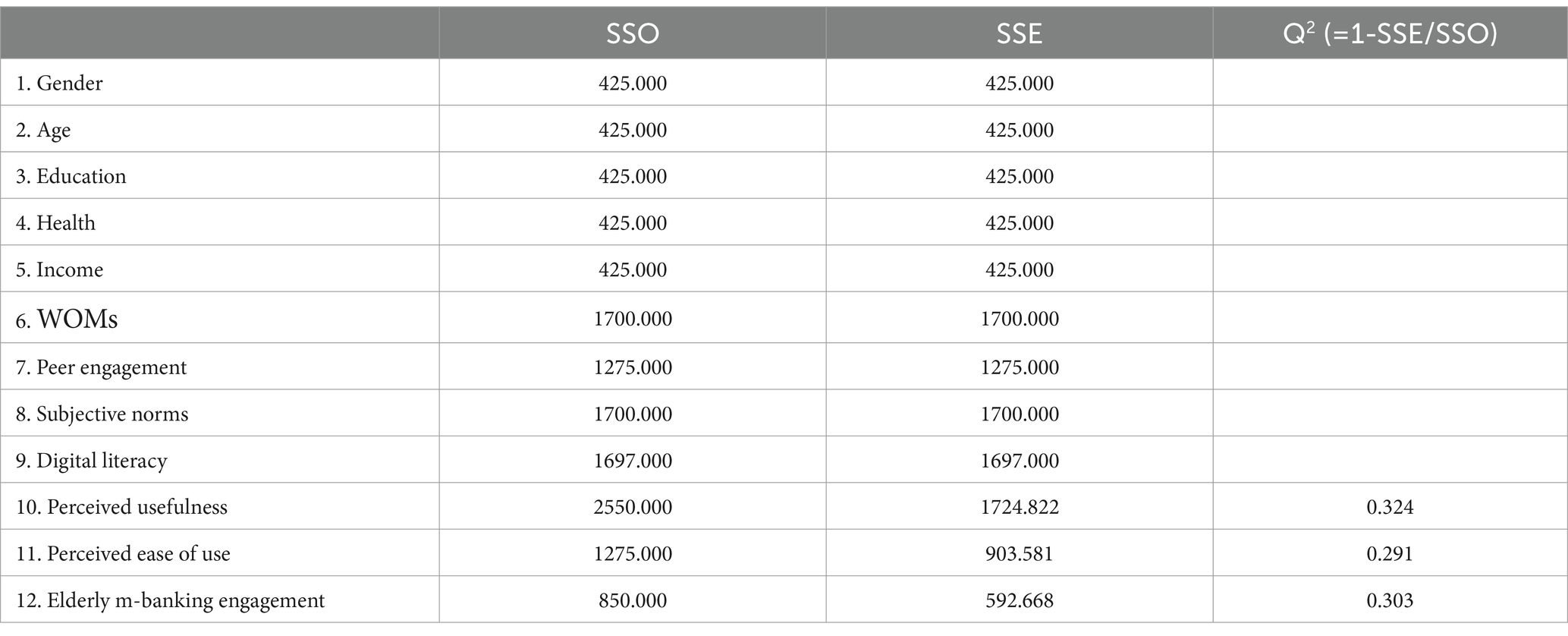Click the Q² value 0.291

coord(1390,554)
